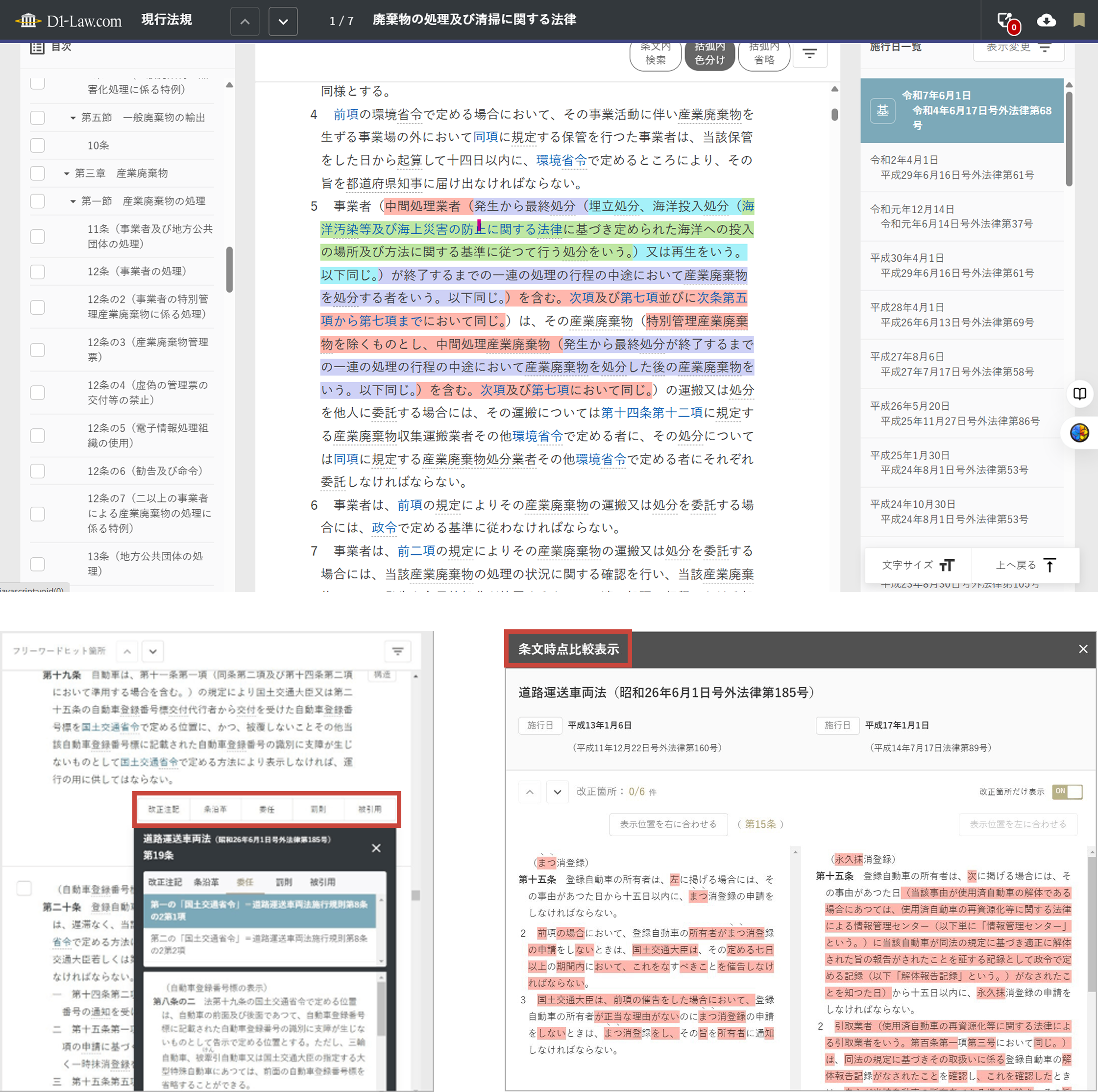Select the 条沿革 tab in the popup
Viewport: 1098px width, 1092px height.
206,882
